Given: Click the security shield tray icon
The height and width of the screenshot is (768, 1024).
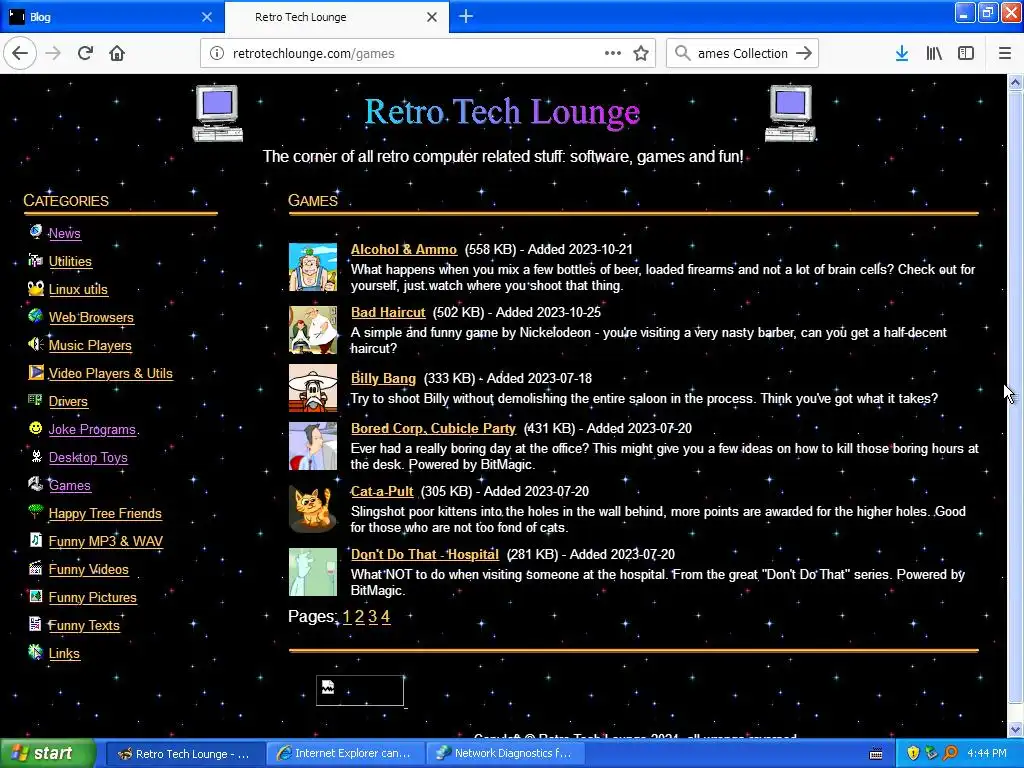Looking at the screenshot, I should (x=913, y=753).
